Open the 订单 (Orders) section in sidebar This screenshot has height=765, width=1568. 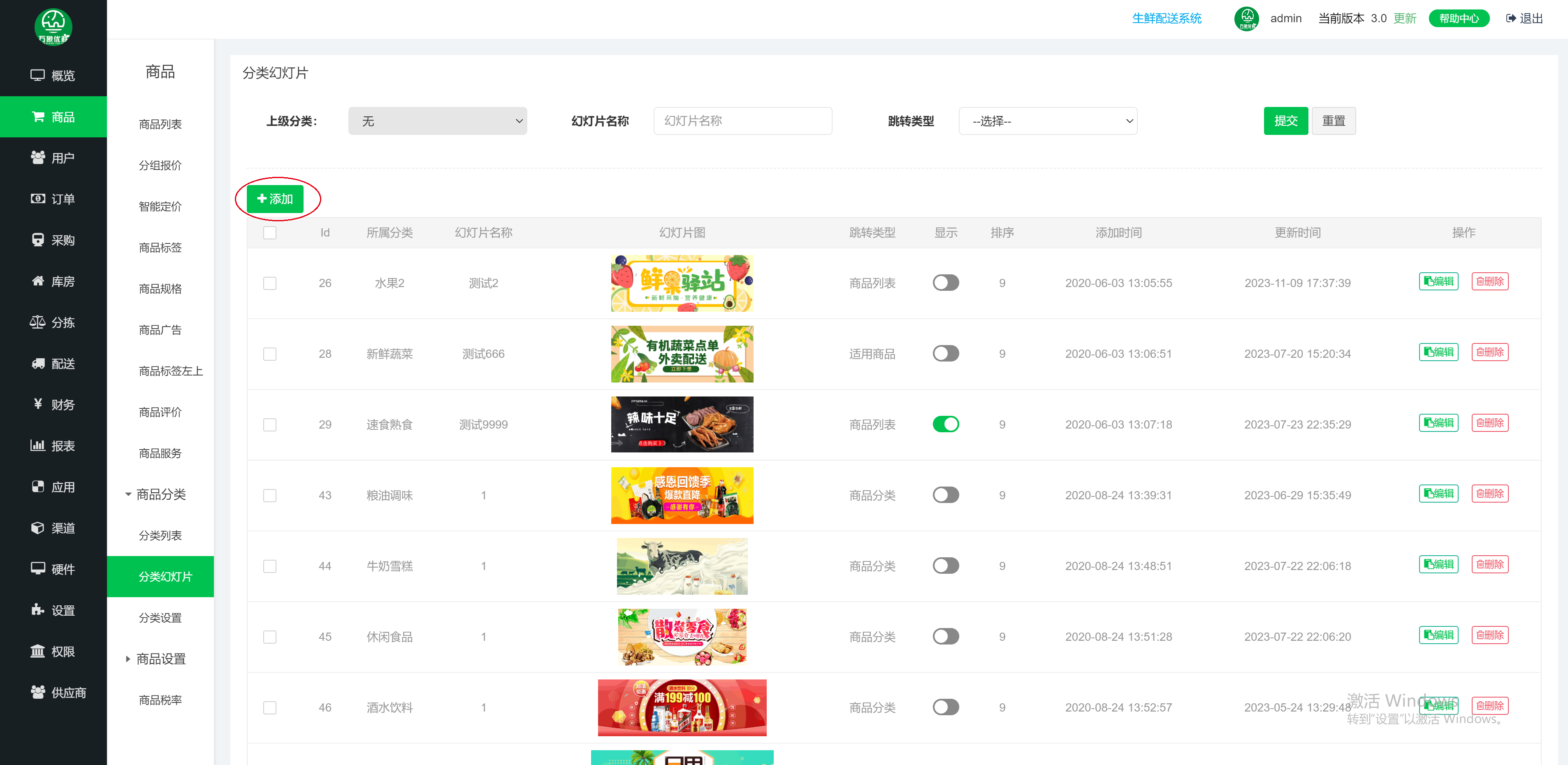53,199
